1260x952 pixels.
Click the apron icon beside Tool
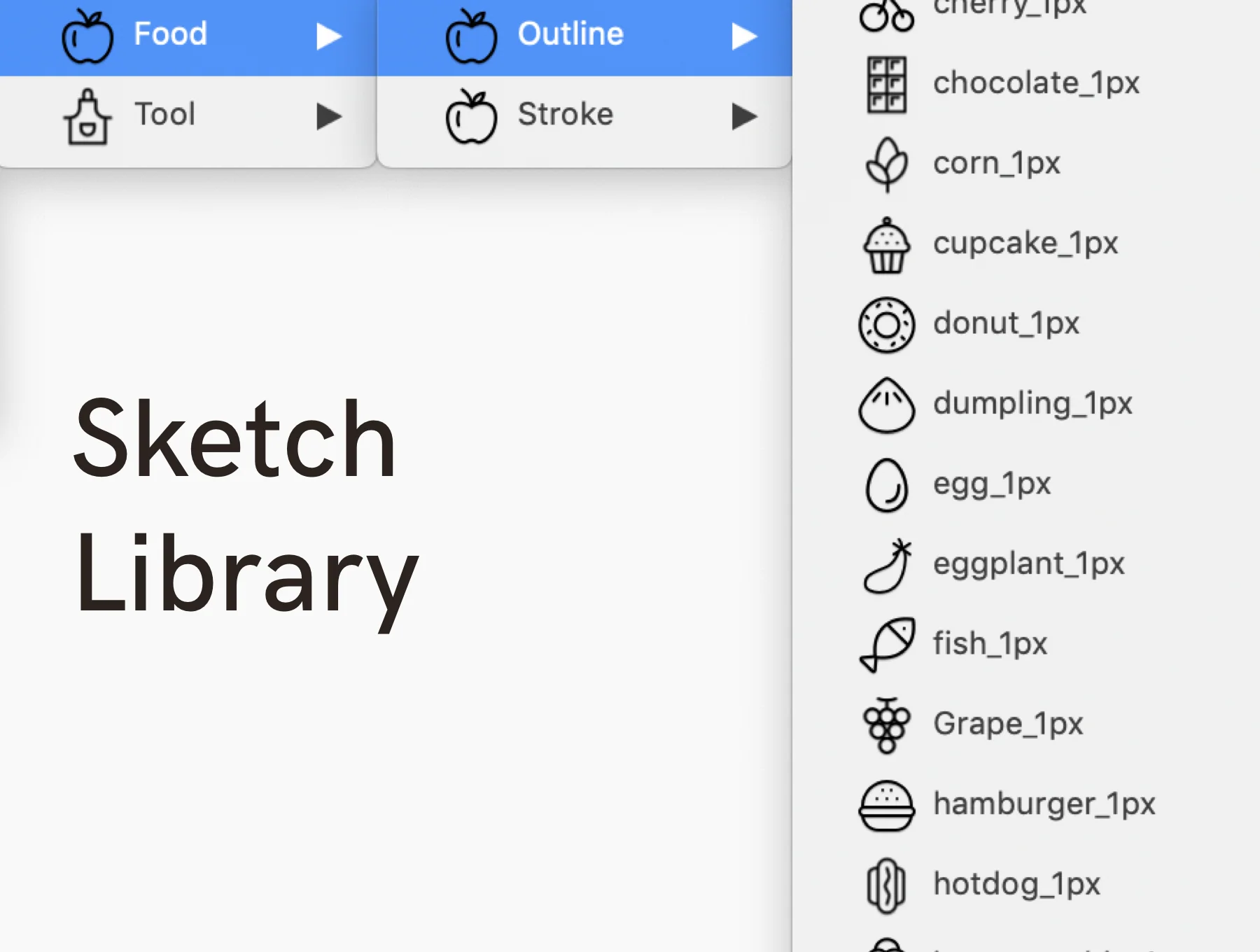point(87,116)
